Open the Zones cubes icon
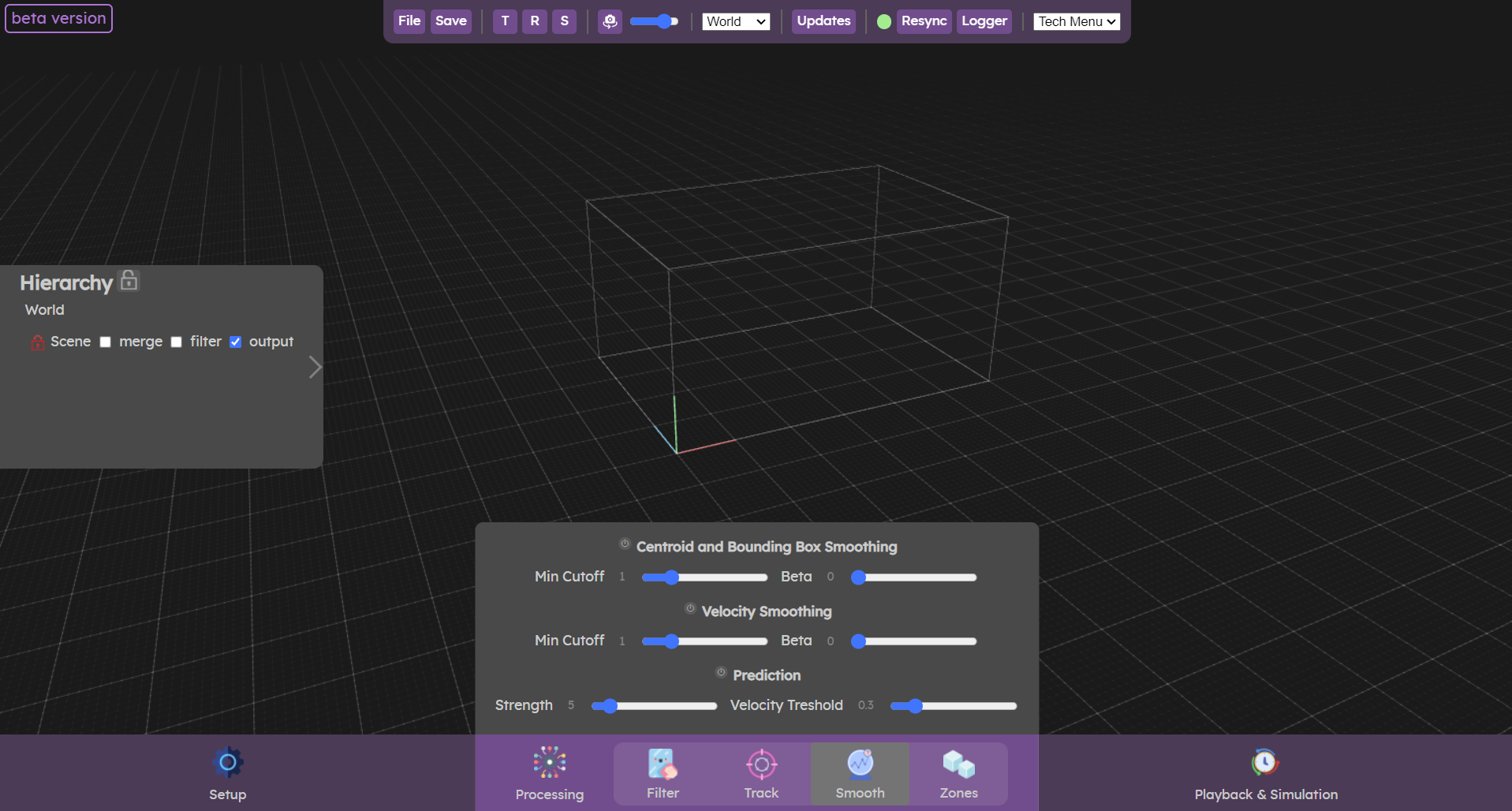1512x811 pixels. [958, 763]
